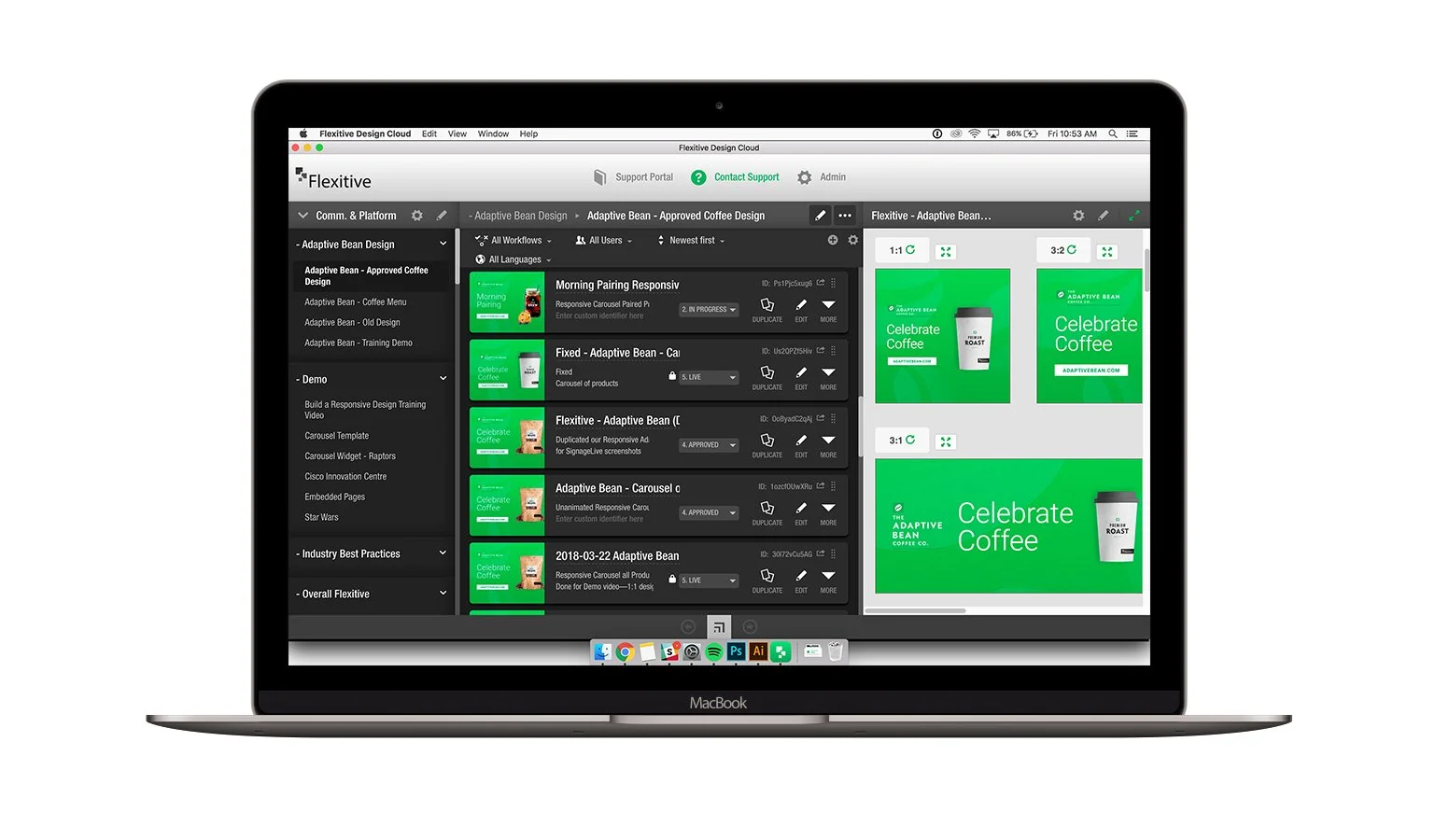The width and height of the screenshot is (1449, 840).
Task: Expand the 3:1 preview fullscreen icon
Action: (x=946, y=441)
